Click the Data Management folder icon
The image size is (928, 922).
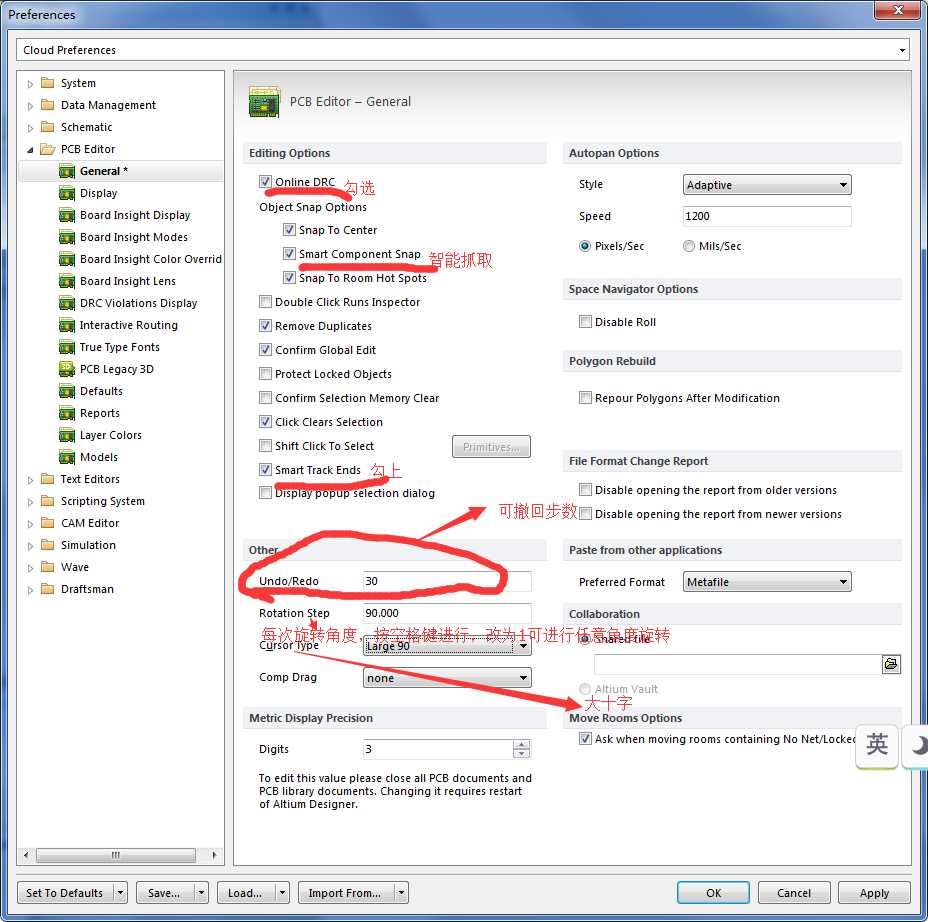(x=47, y=105)
